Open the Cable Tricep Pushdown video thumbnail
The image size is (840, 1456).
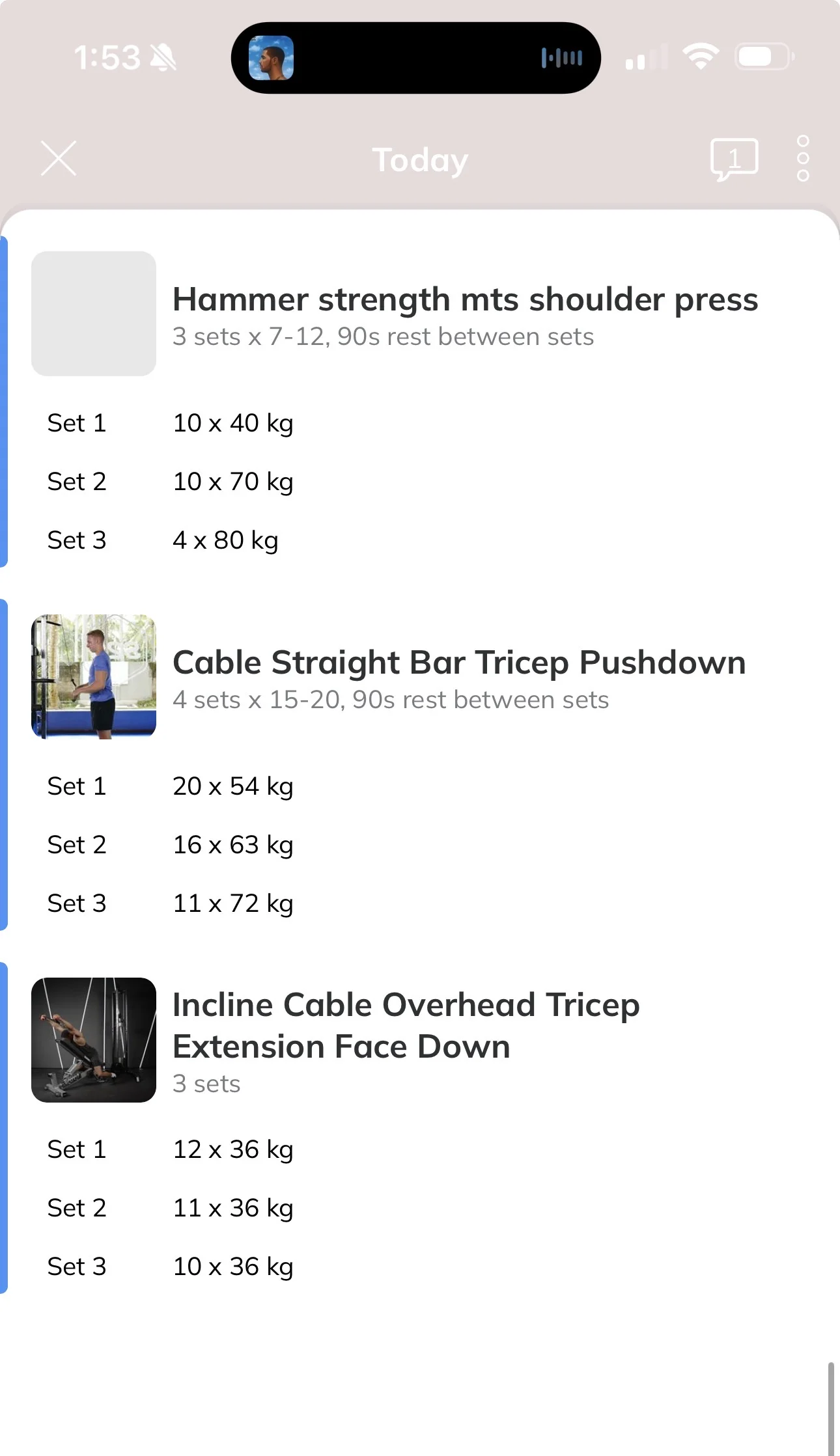click(x=94, y=677)
